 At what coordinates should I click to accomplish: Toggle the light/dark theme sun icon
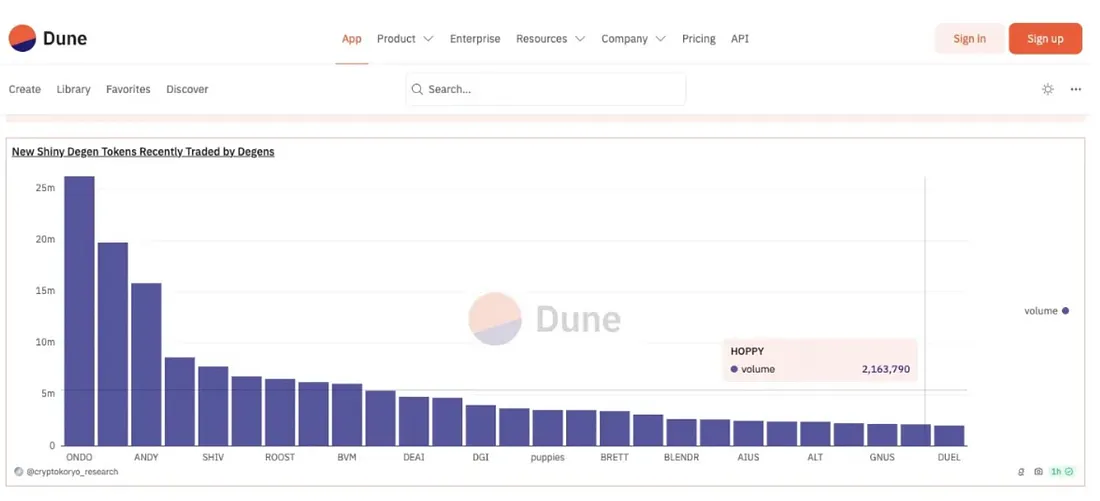tap(1047, 89)
